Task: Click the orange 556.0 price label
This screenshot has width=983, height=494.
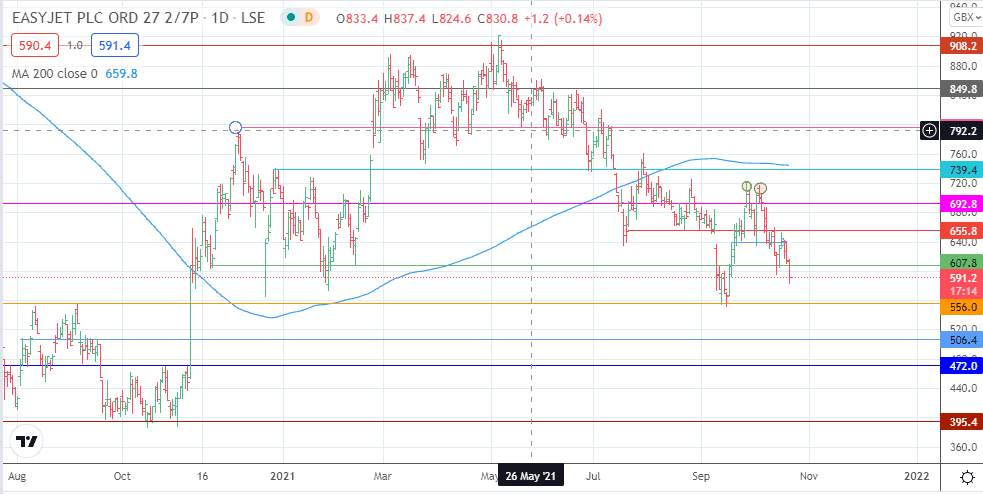Action: click(962, 307)
